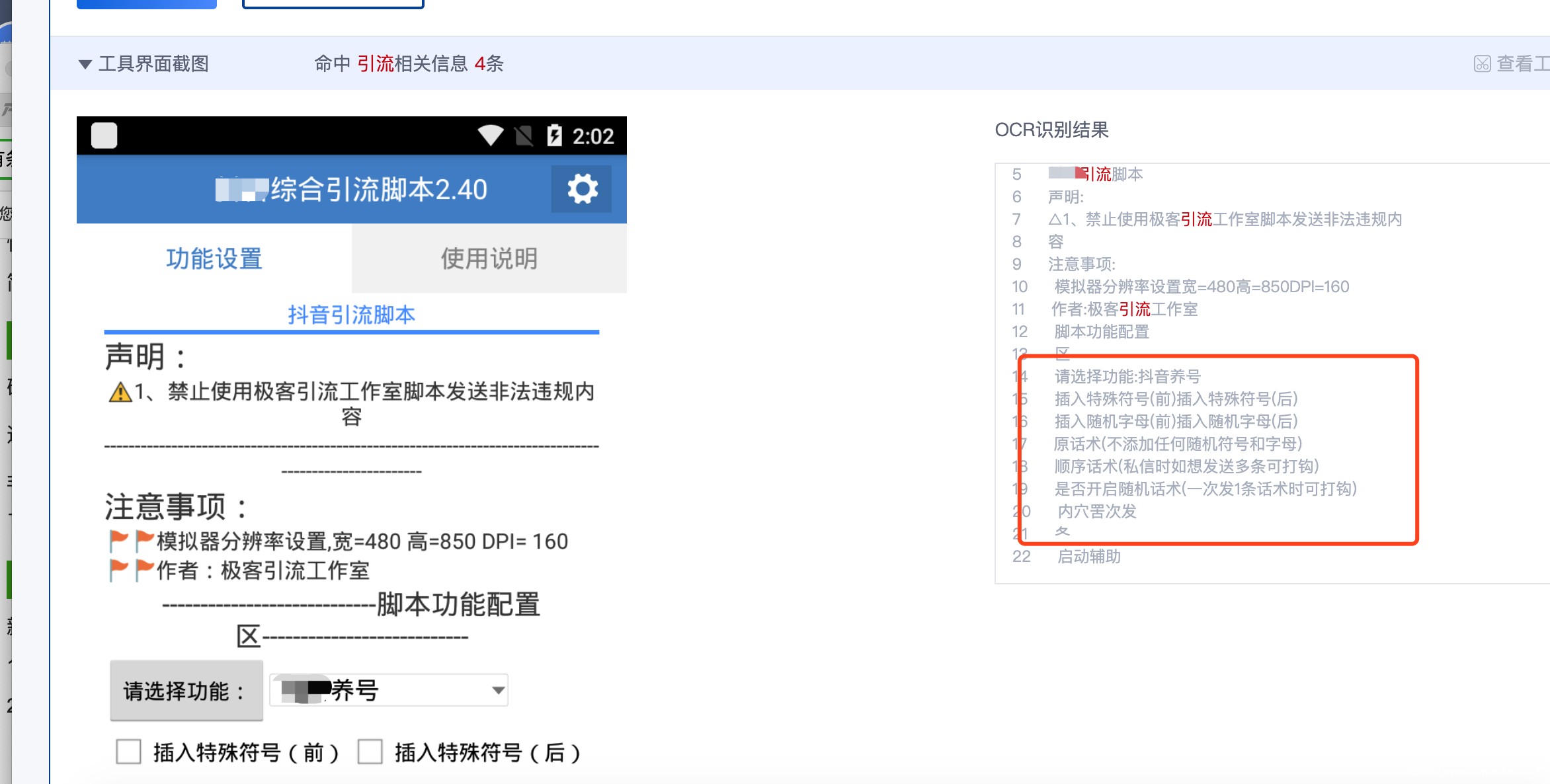
Task: Click the dropdown arrow beside 养号
Action: (499, 690)
